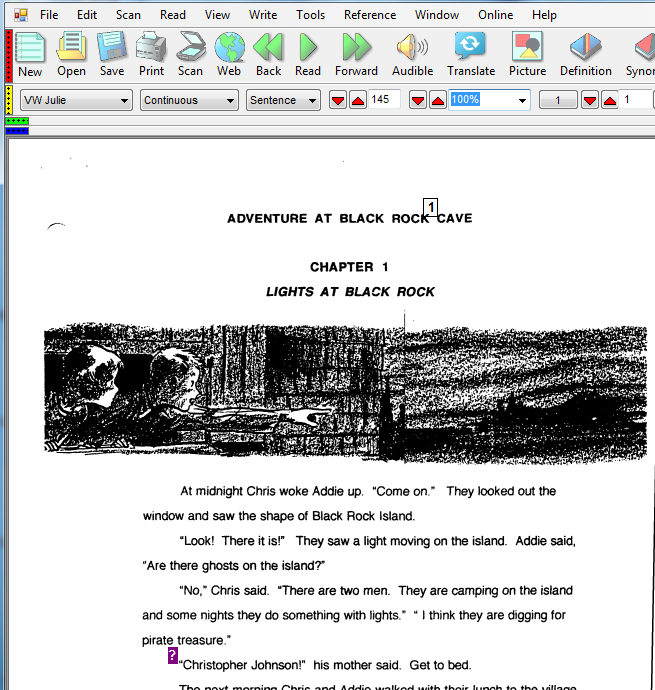Click the purple question mark note marker

(173, 655)
